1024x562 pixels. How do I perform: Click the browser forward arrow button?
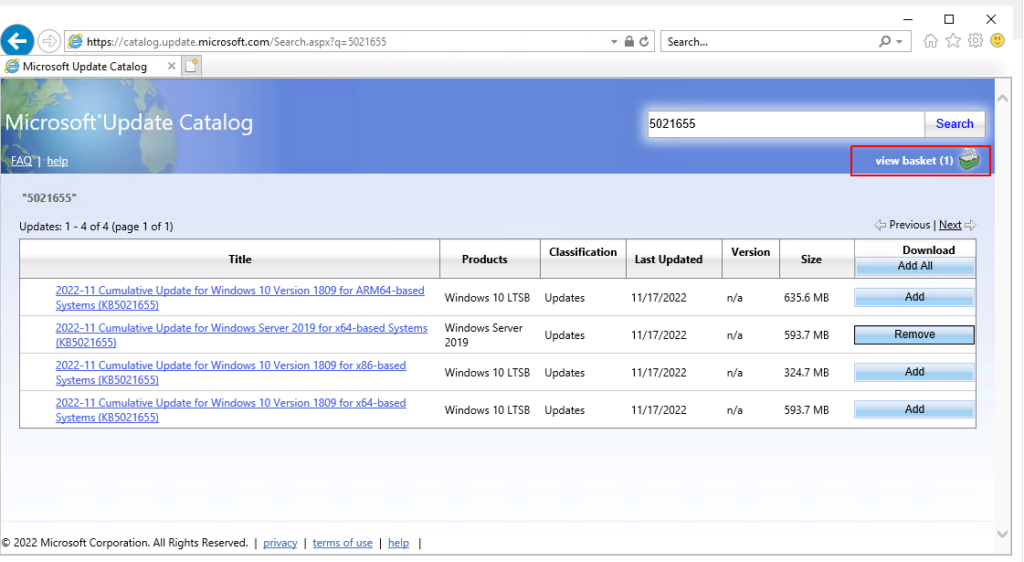[x=49, y=41]
